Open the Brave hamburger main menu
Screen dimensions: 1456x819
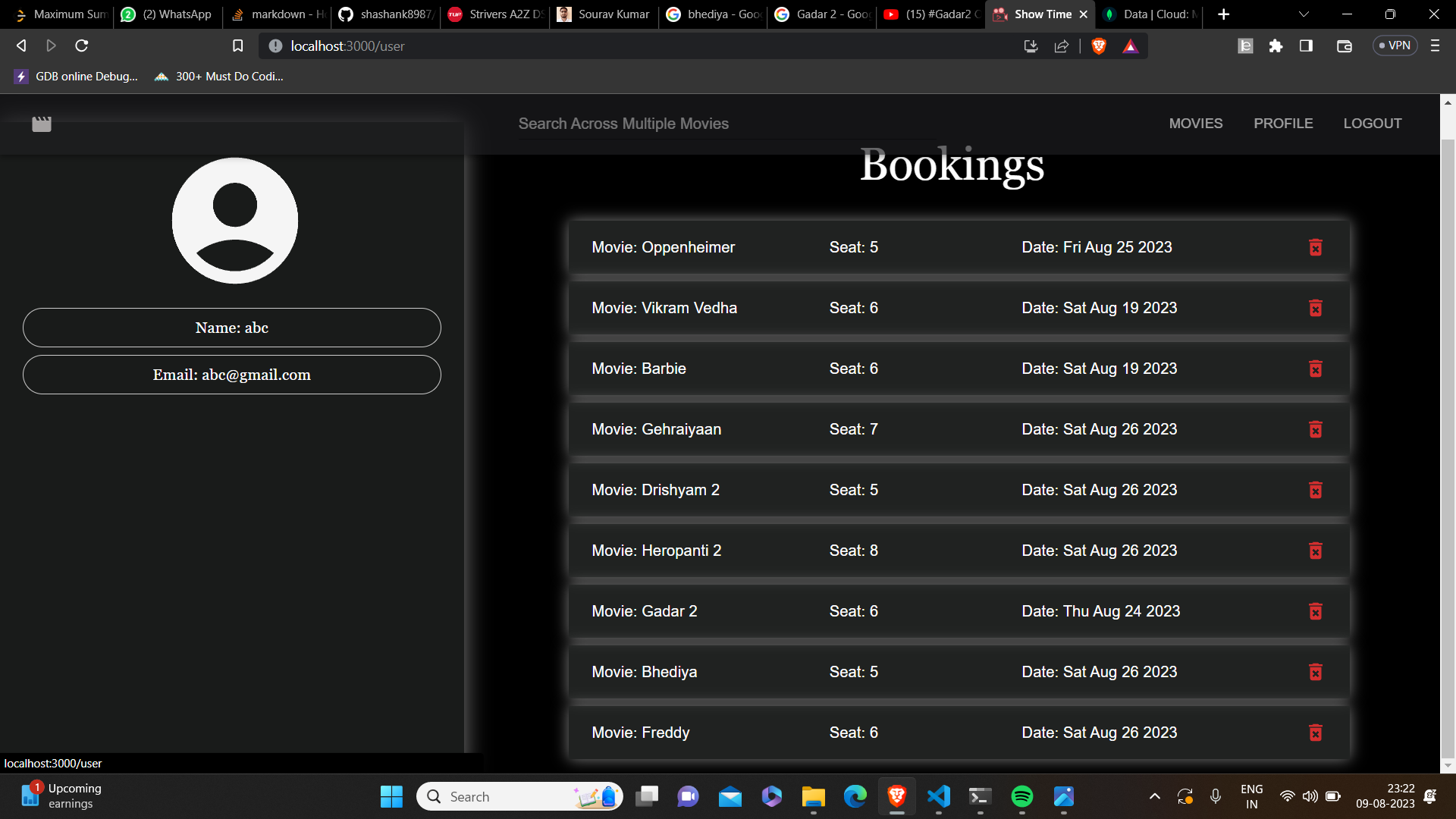pyautogui.click(x=1435, y=46)
